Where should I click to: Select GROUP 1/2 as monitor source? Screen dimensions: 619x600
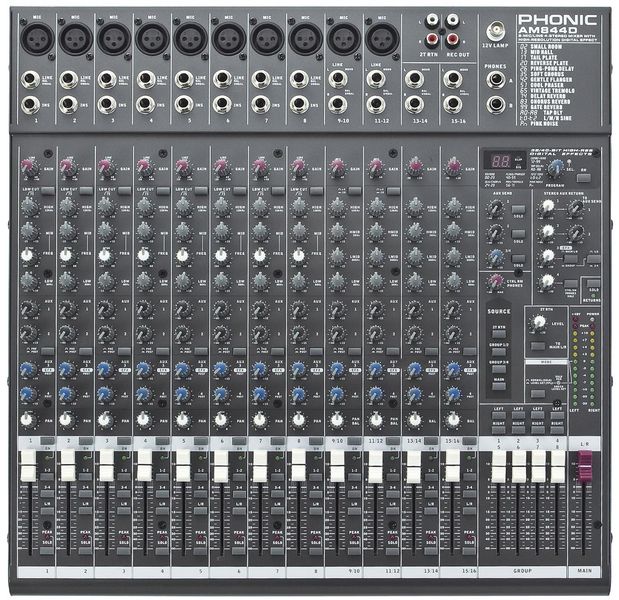499,351
